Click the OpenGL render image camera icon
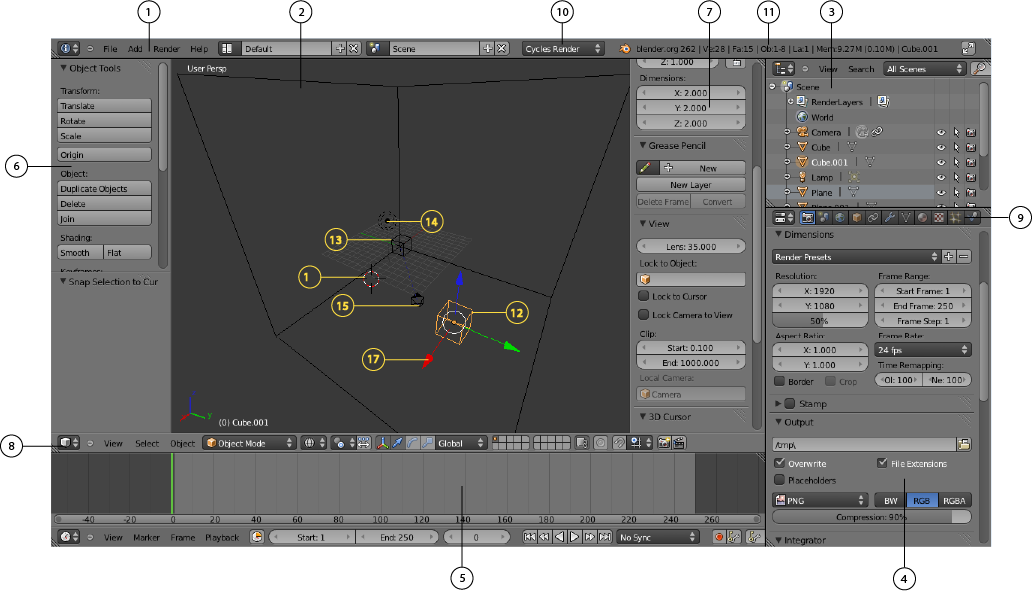 click(664, 444)
